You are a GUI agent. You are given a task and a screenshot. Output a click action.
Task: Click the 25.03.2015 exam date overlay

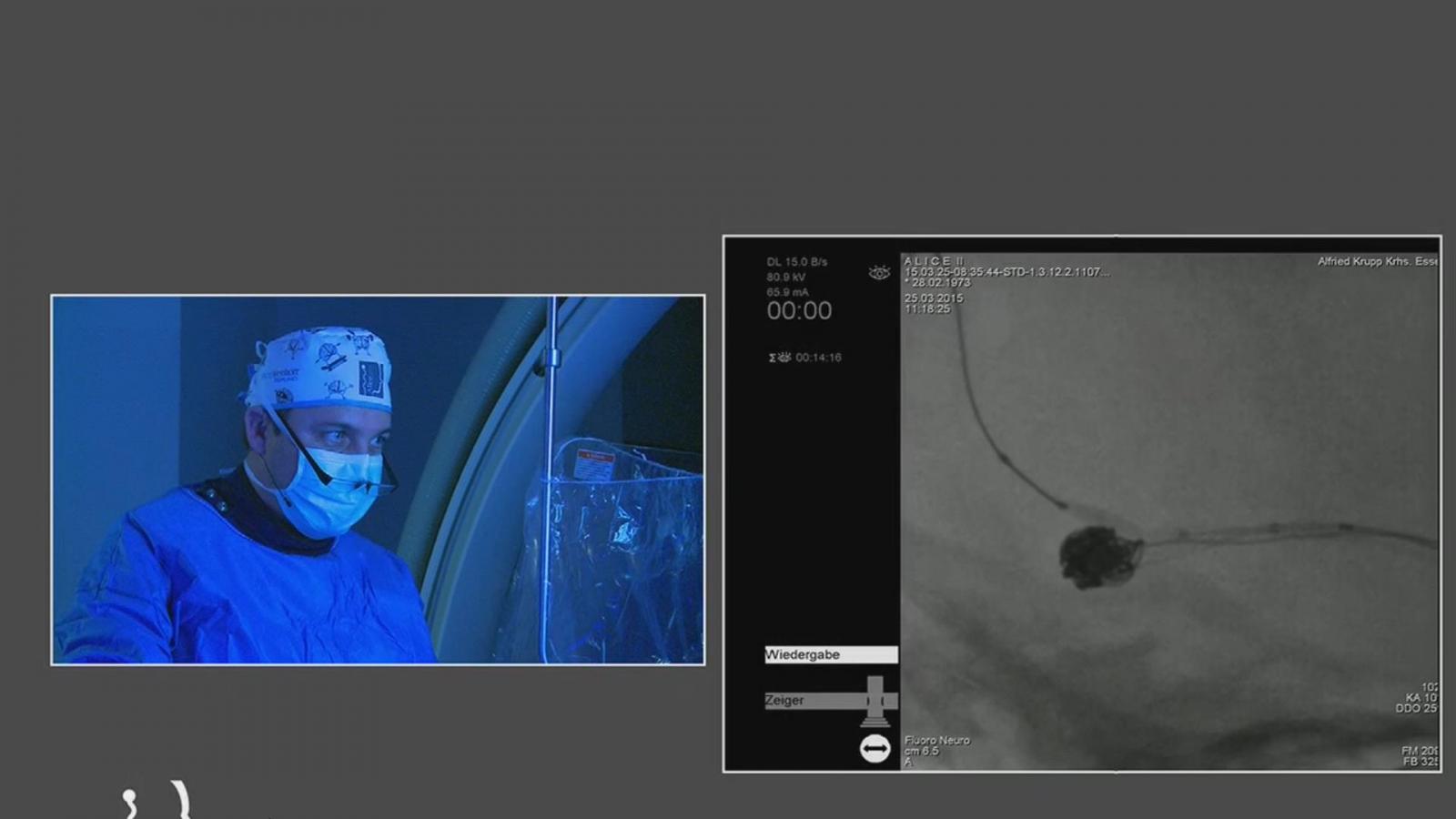(934, 298)
